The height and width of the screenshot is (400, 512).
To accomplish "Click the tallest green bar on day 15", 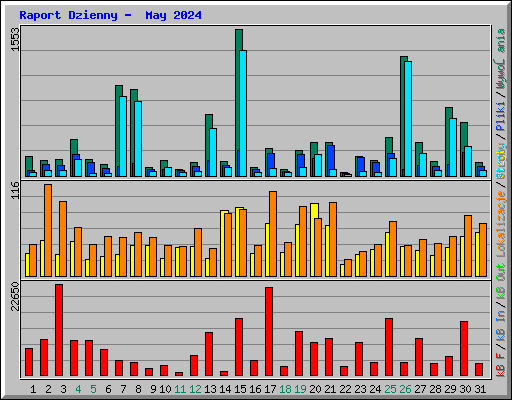I will click(239, 103).
